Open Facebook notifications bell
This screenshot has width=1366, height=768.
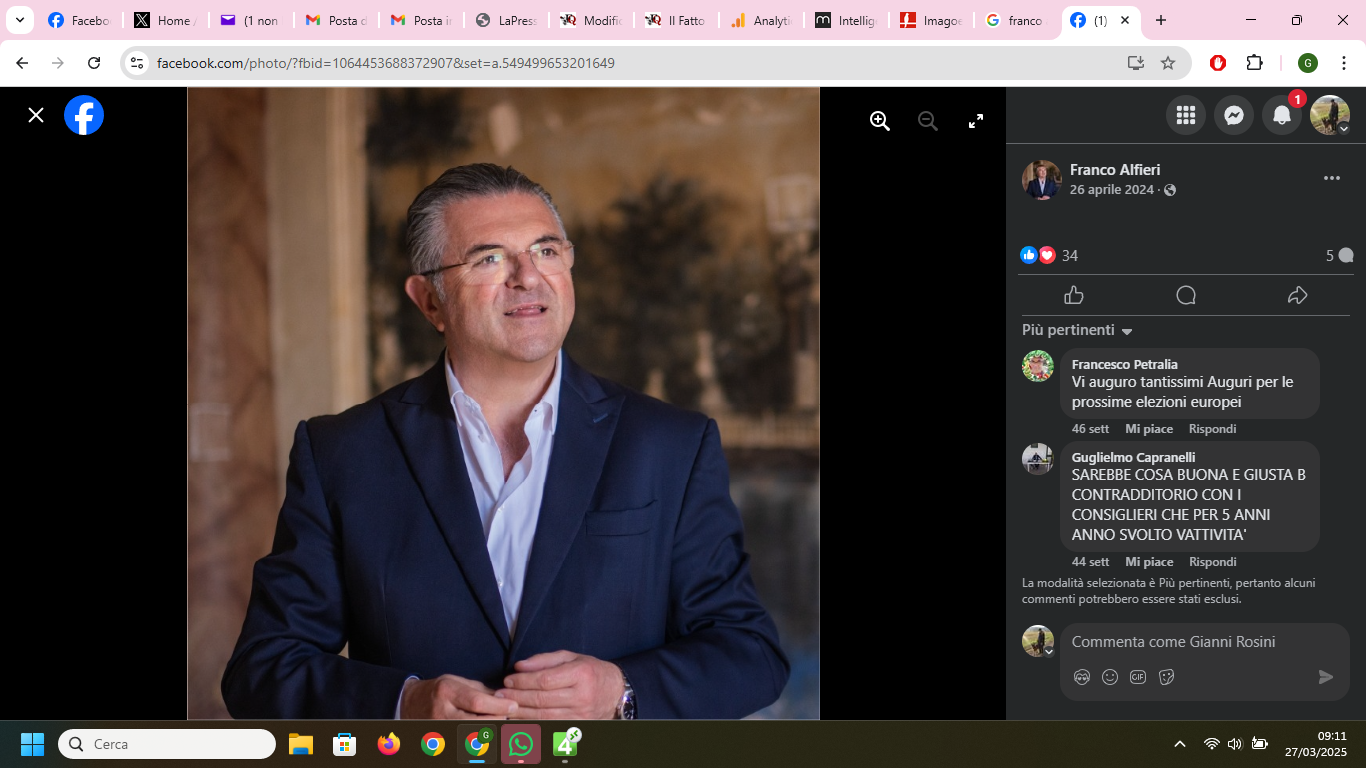[1282, 115]
